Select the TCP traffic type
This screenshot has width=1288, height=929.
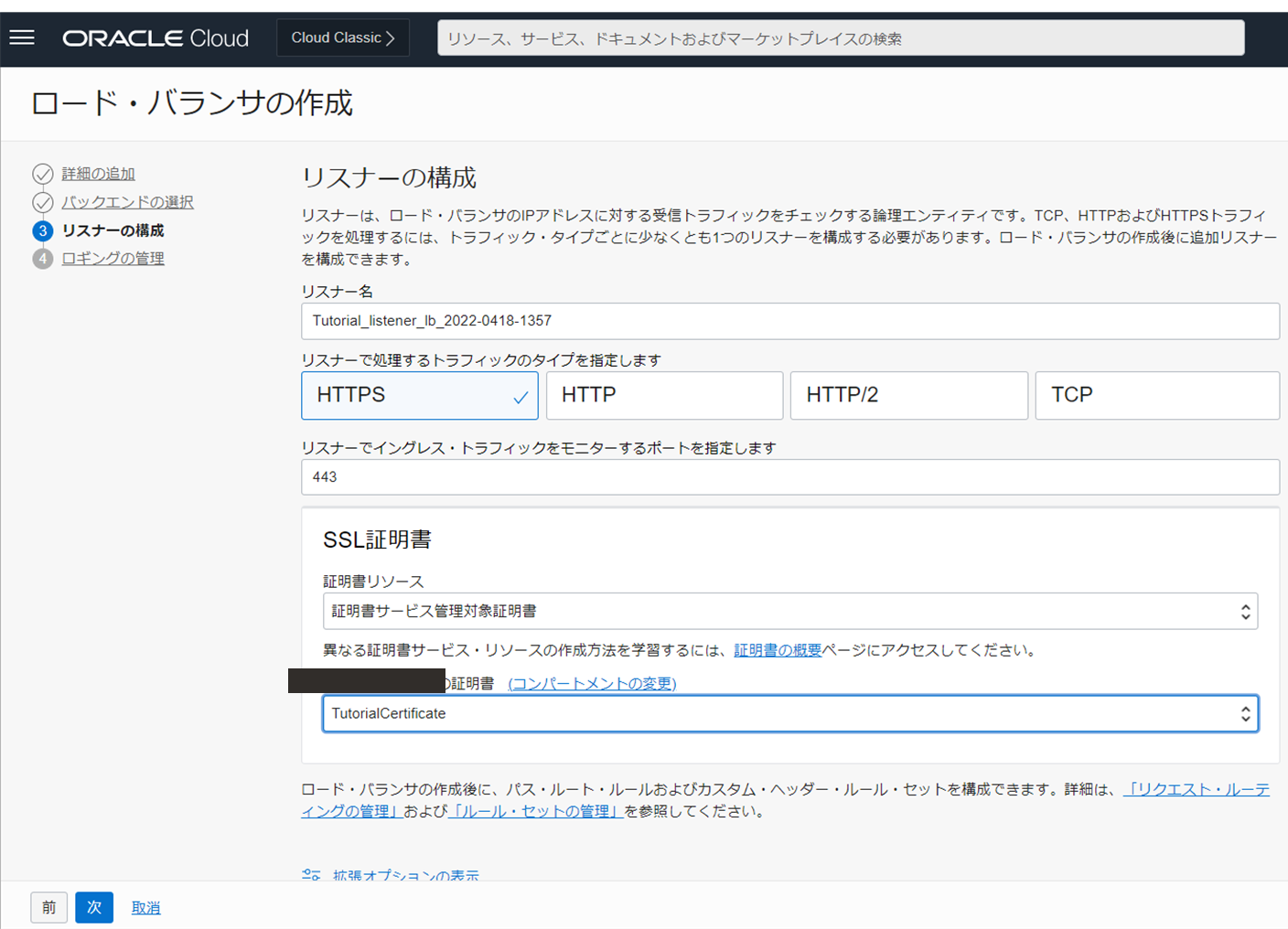click(x=1156, y=395)
